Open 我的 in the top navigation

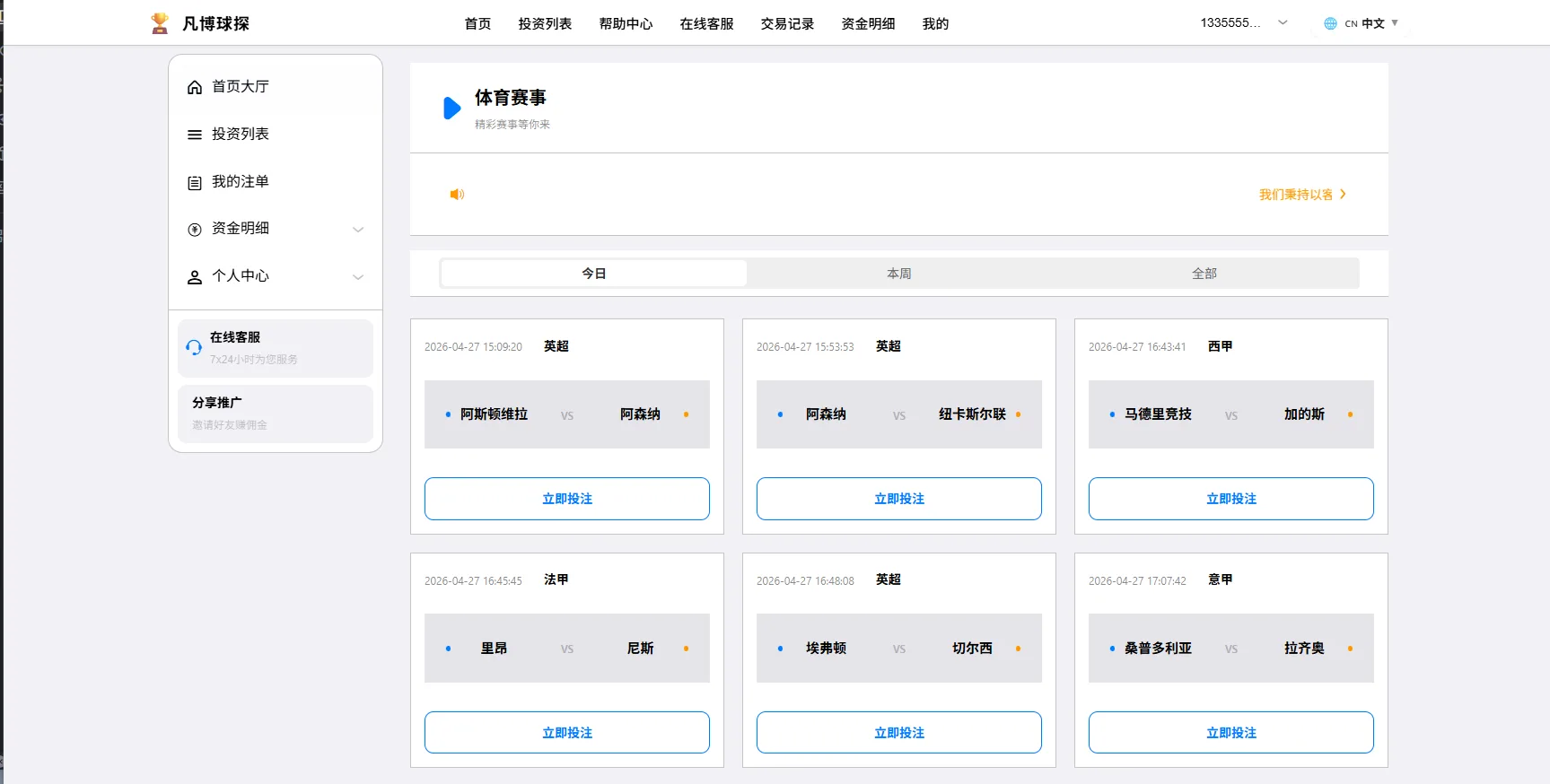[935, 23]
